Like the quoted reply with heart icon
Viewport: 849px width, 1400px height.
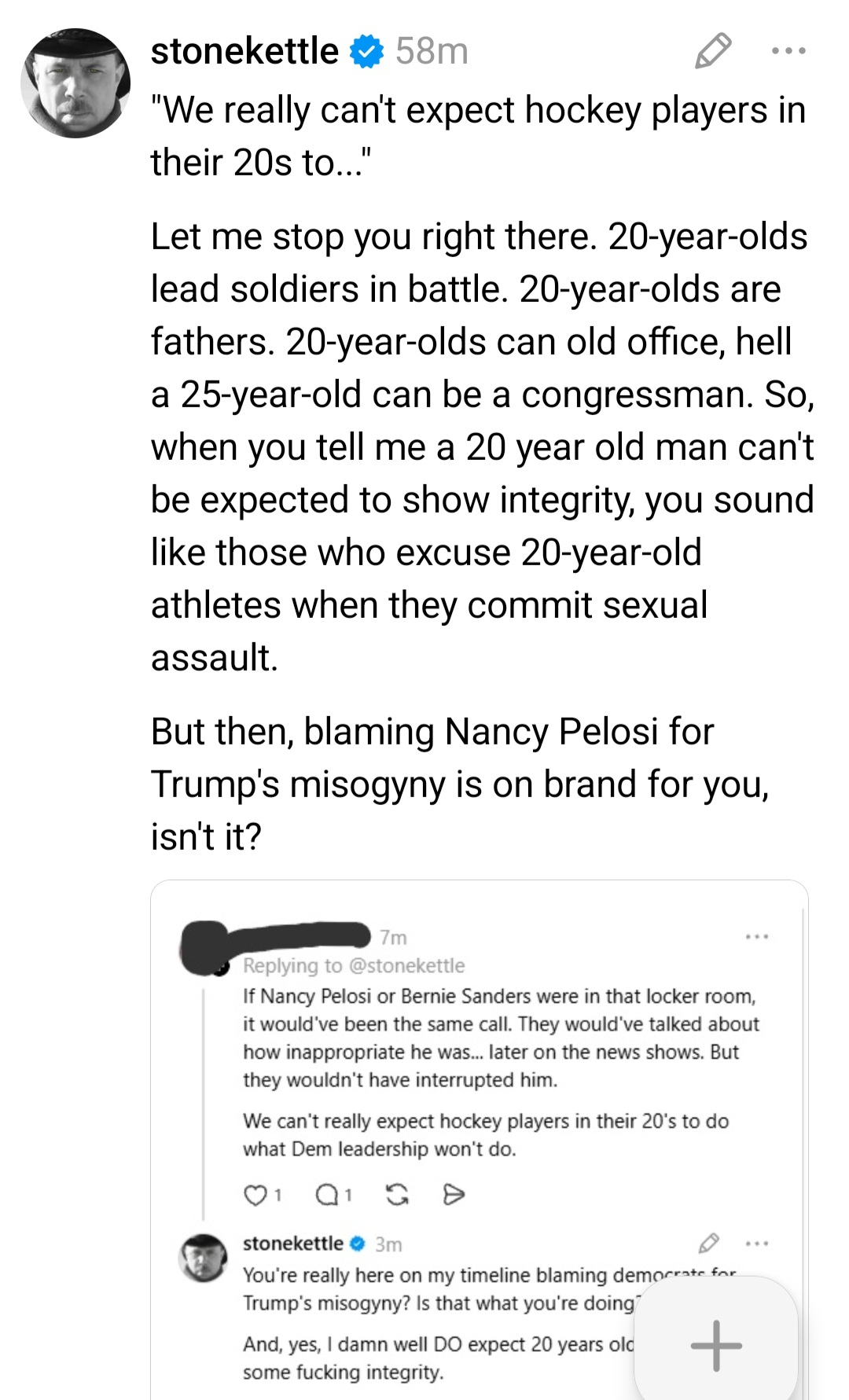click(x=255, y=1196)
